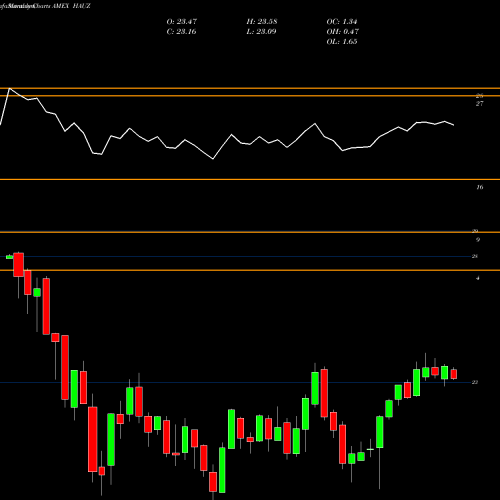The width and height of the screenshot is (500, 500).
Task: Click the final red candlestick on the chart
Action: coord(454,374)
